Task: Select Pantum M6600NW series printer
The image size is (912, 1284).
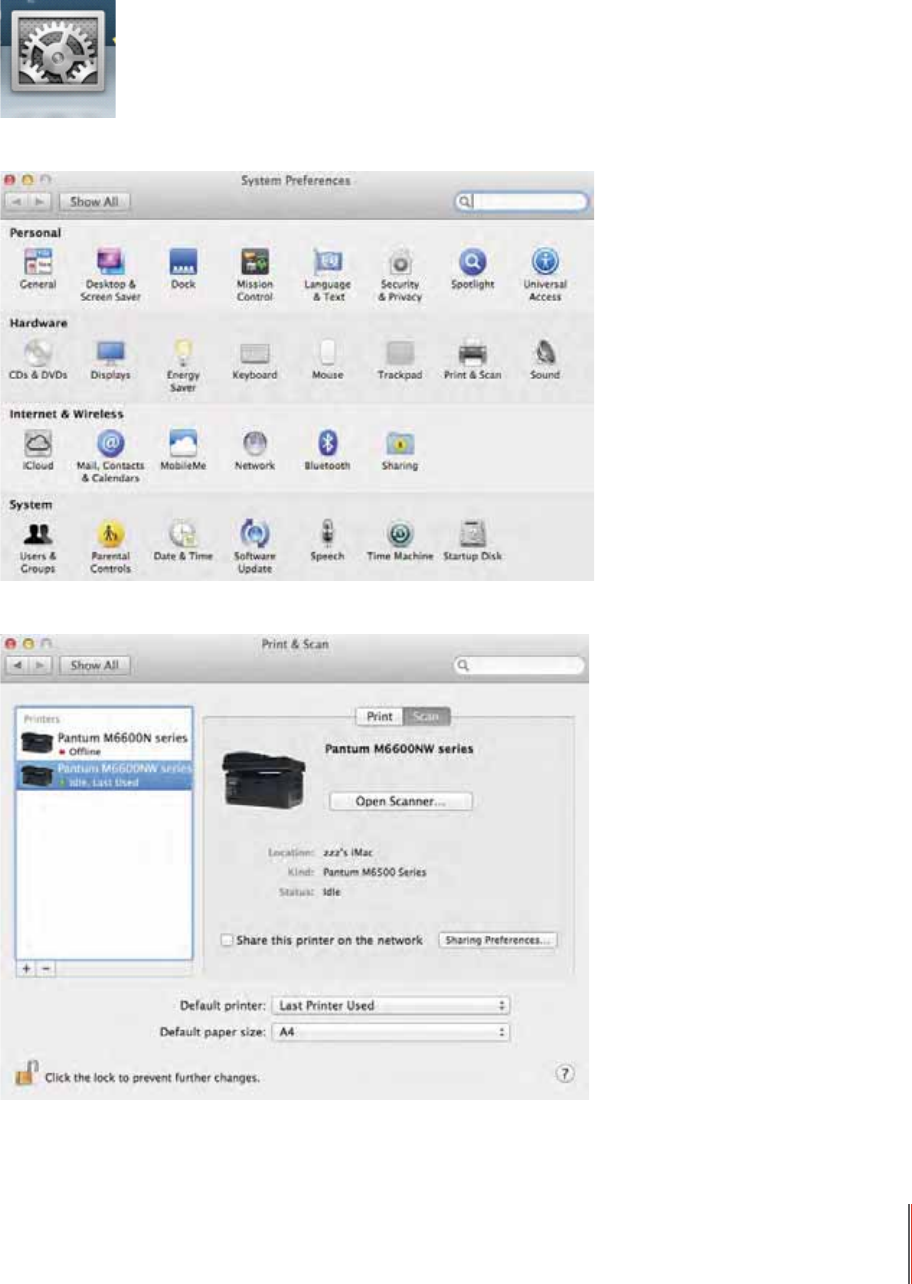Action: coord(104,774)
